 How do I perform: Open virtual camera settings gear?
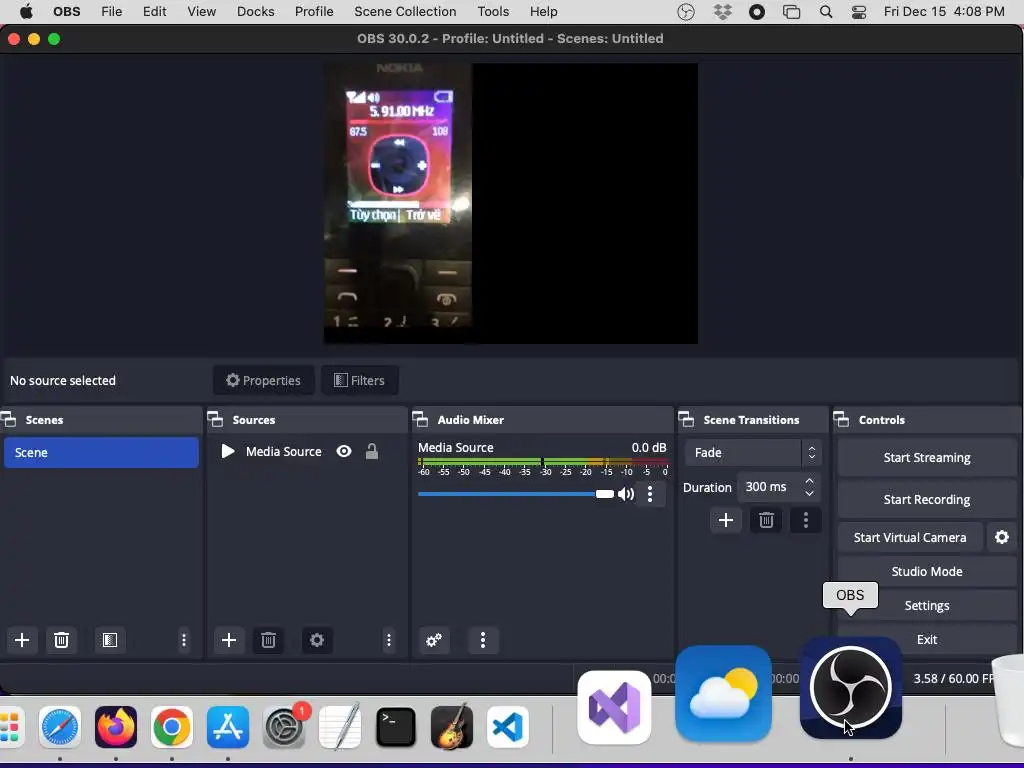pos(1002,537)
